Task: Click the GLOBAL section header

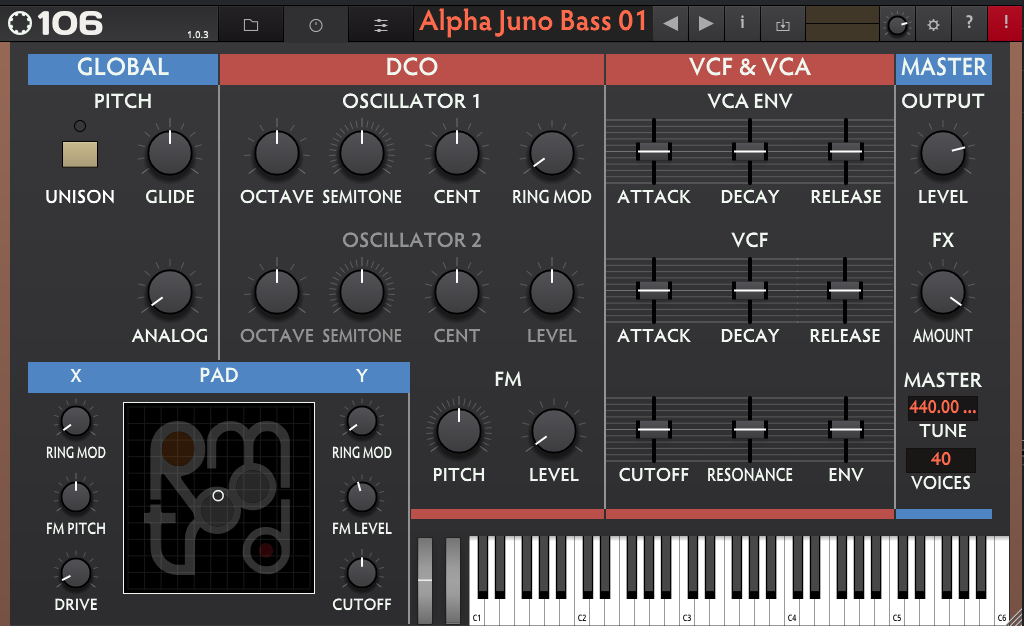Action: (123, 69)
